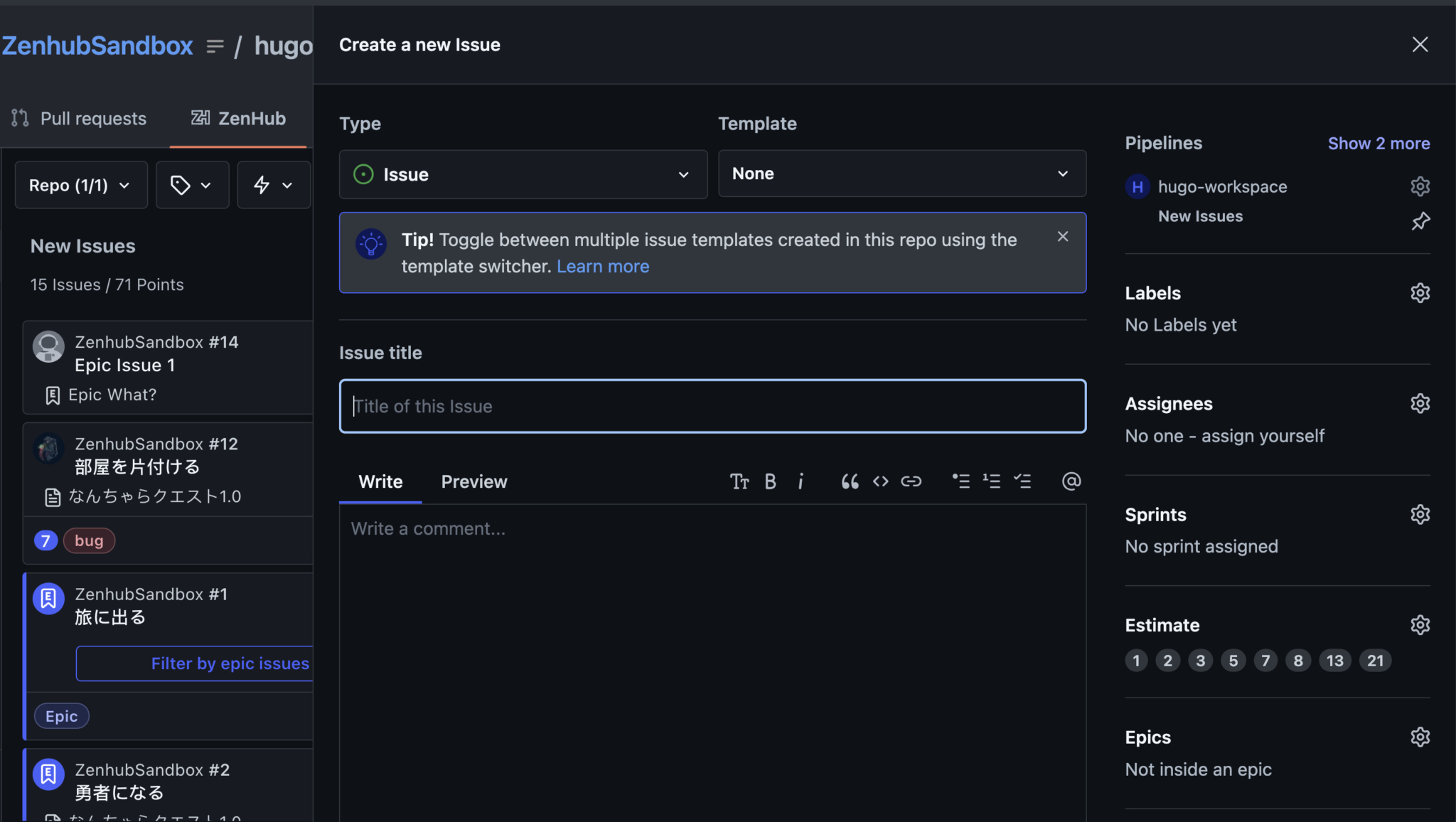Apply italic formatting
This screenshot has height=822, width=1456.
[x=801, y=481]
